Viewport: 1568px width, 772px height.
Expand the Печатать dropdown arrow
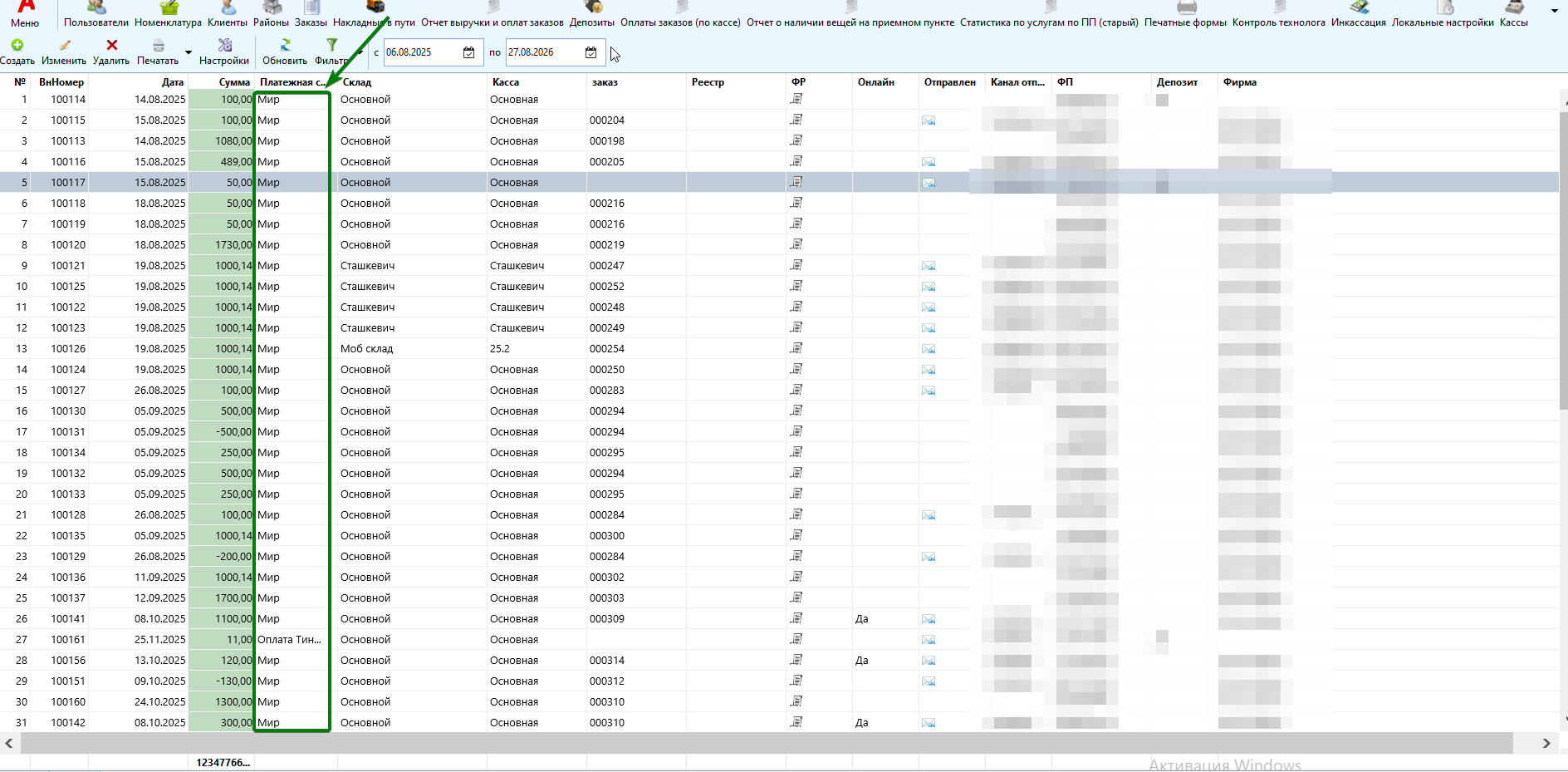pos(189,52)
